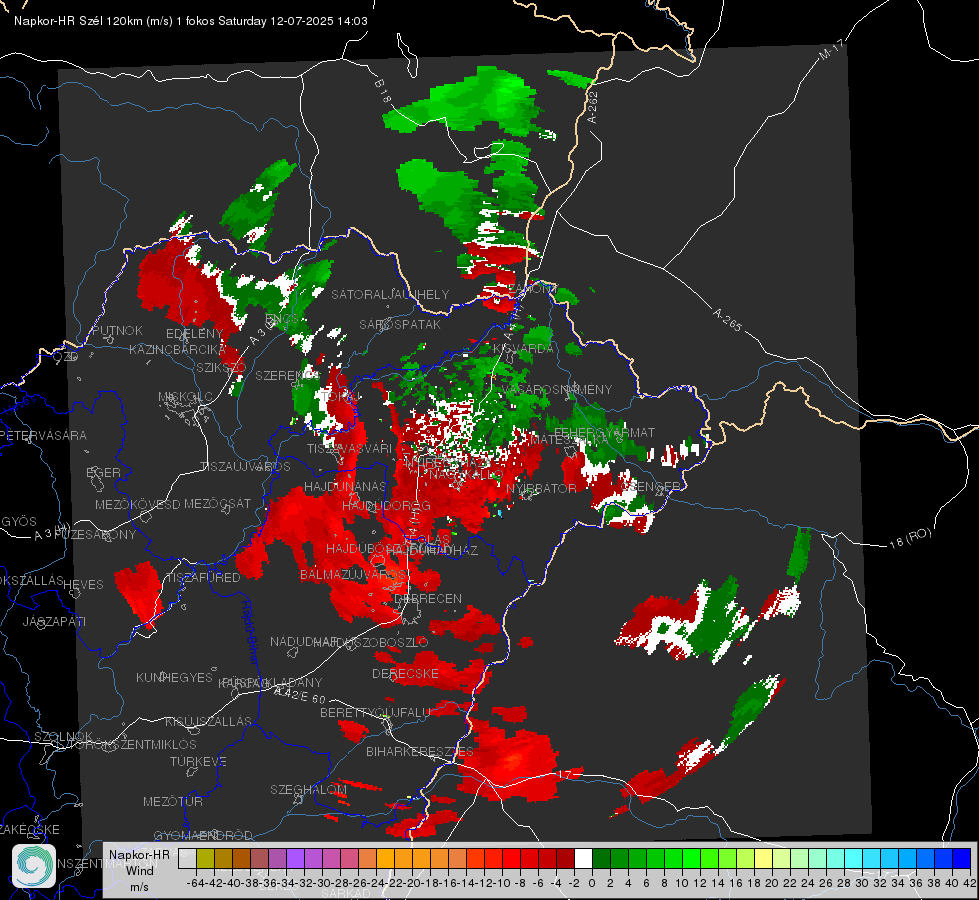Click the dark blue swatch at the legend's end
The image size is (979, 900).
point(962,858)
